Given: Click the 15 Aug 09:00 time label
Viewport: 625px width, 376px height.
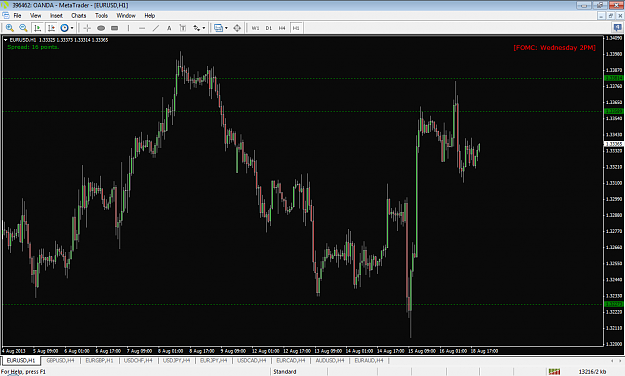Looking at the screenshot, I should (x=422, y=351).
